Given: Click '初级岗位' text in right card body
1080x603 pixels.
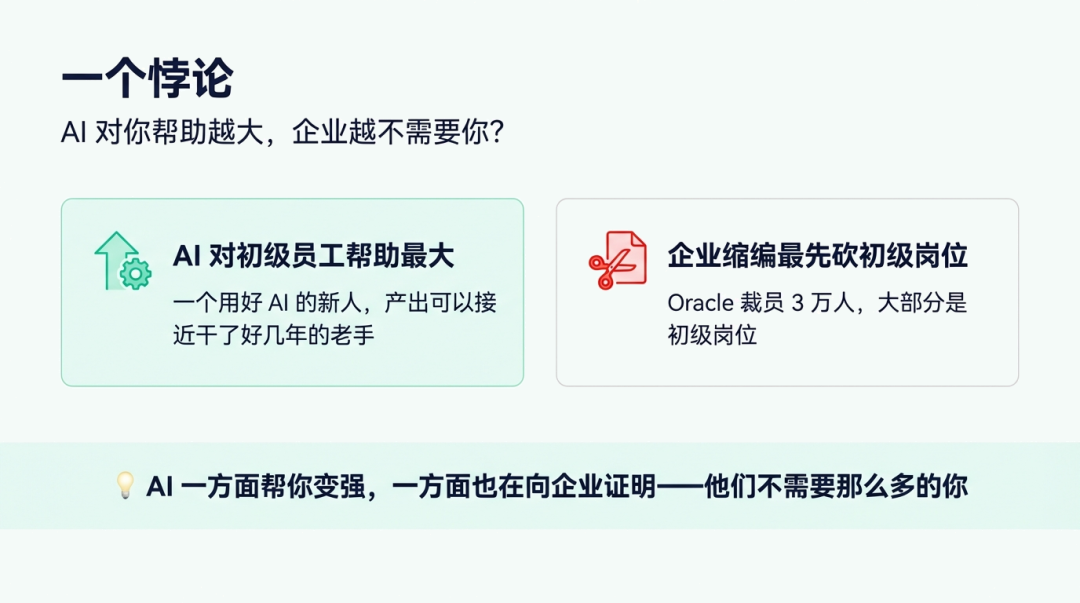Looking at the screenshot, I should [x=712, y=335].
